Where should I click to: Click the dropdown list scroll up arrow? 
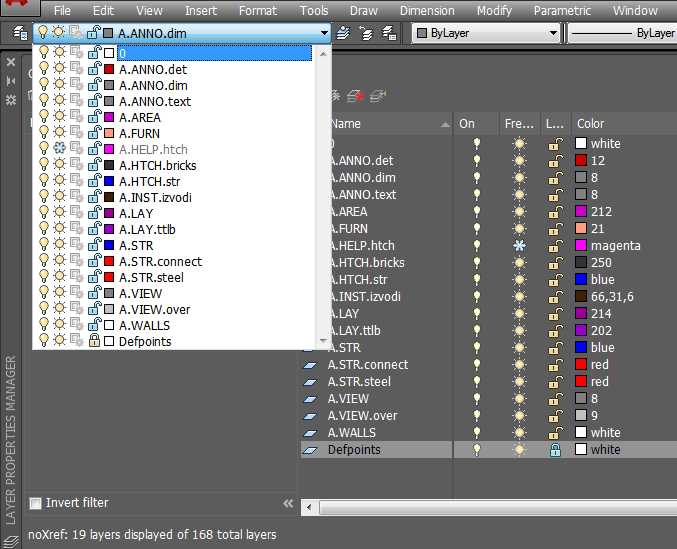pyautogui.click(x=323, y=54)
